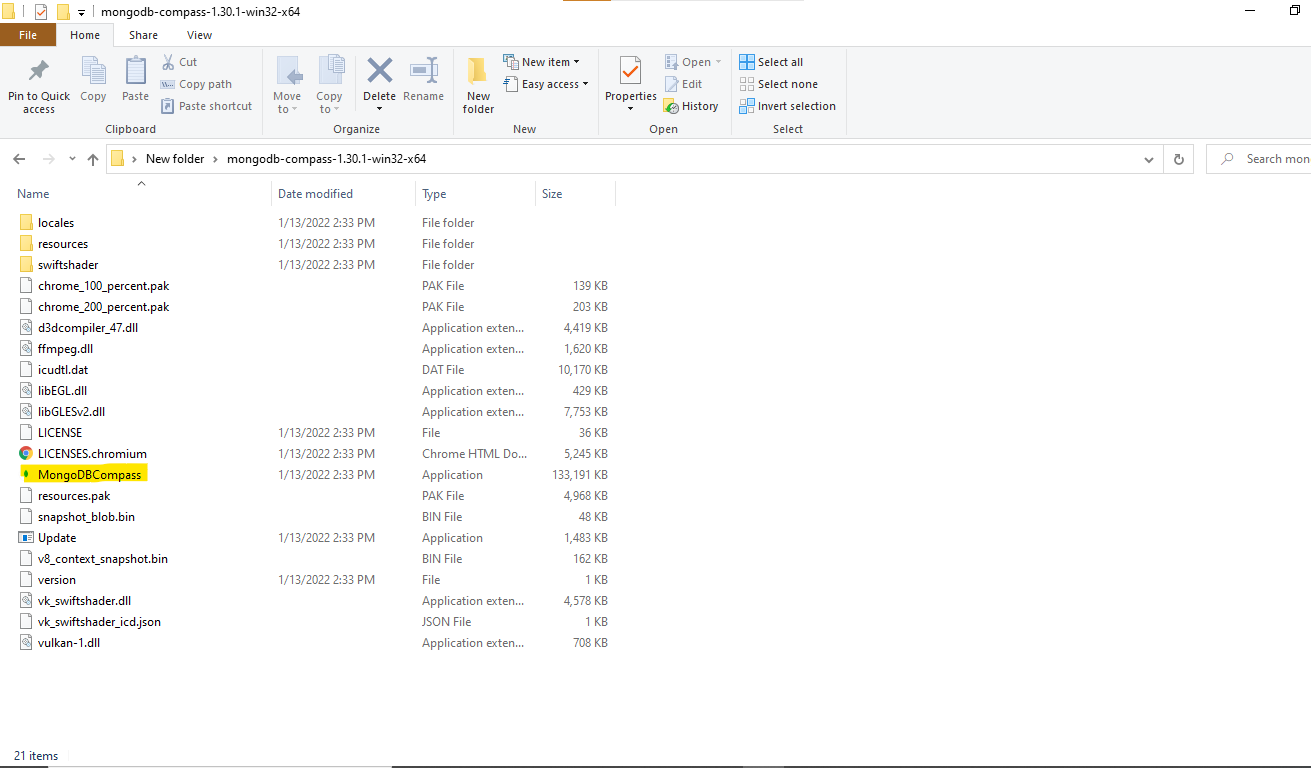The height and width of the screenshot is (768, 1311).
Task: Go back to previous folder
Action: click(19, 159)
